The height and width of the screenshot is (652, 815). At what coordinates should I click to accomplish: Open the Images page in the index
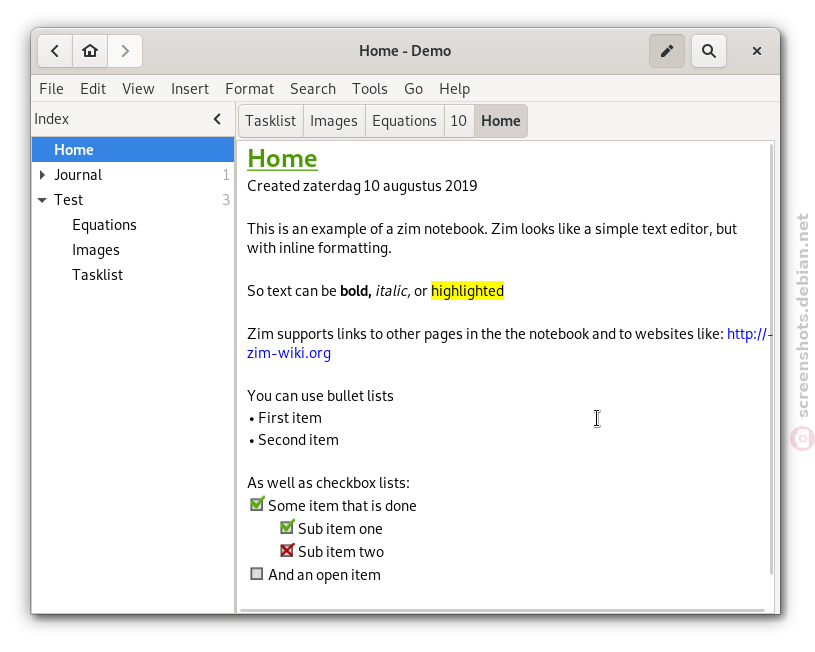133,250
